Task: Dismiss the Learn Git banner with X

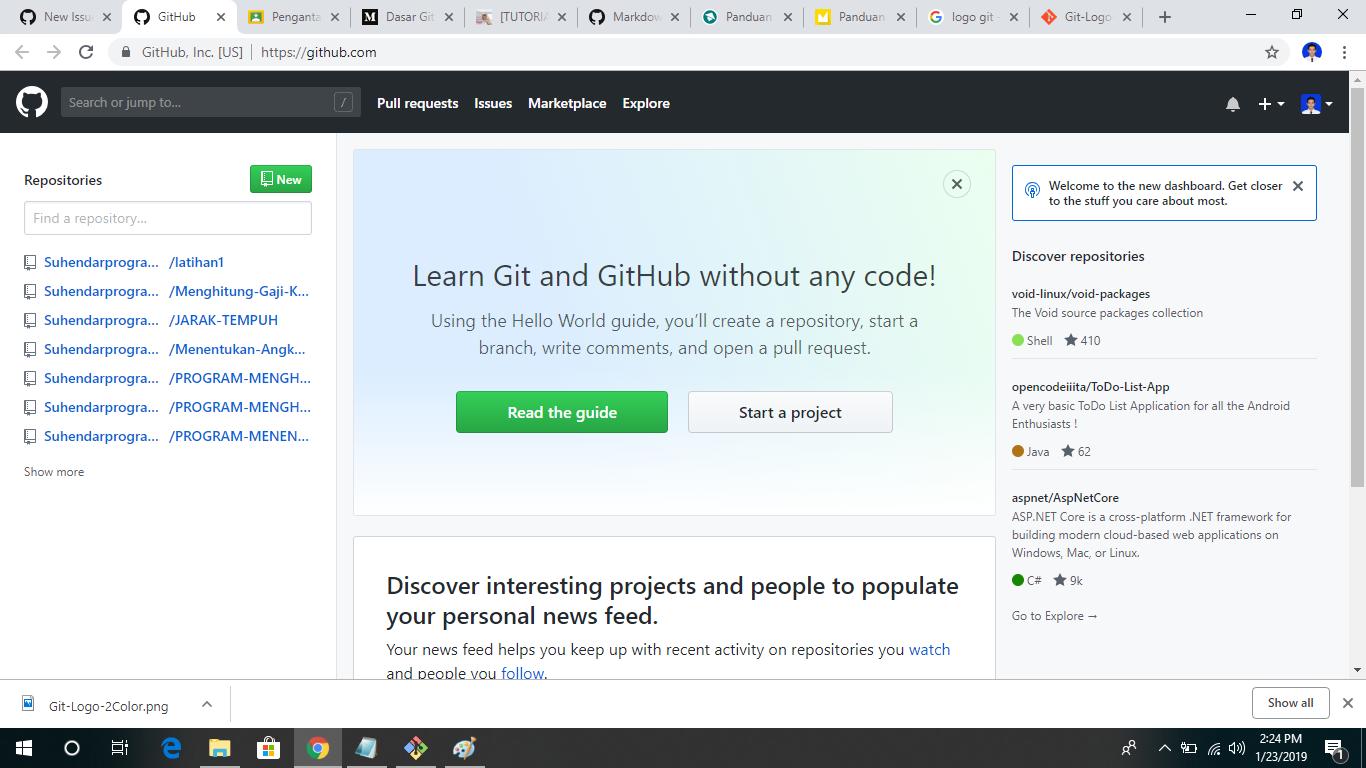Action: point(957,184)
